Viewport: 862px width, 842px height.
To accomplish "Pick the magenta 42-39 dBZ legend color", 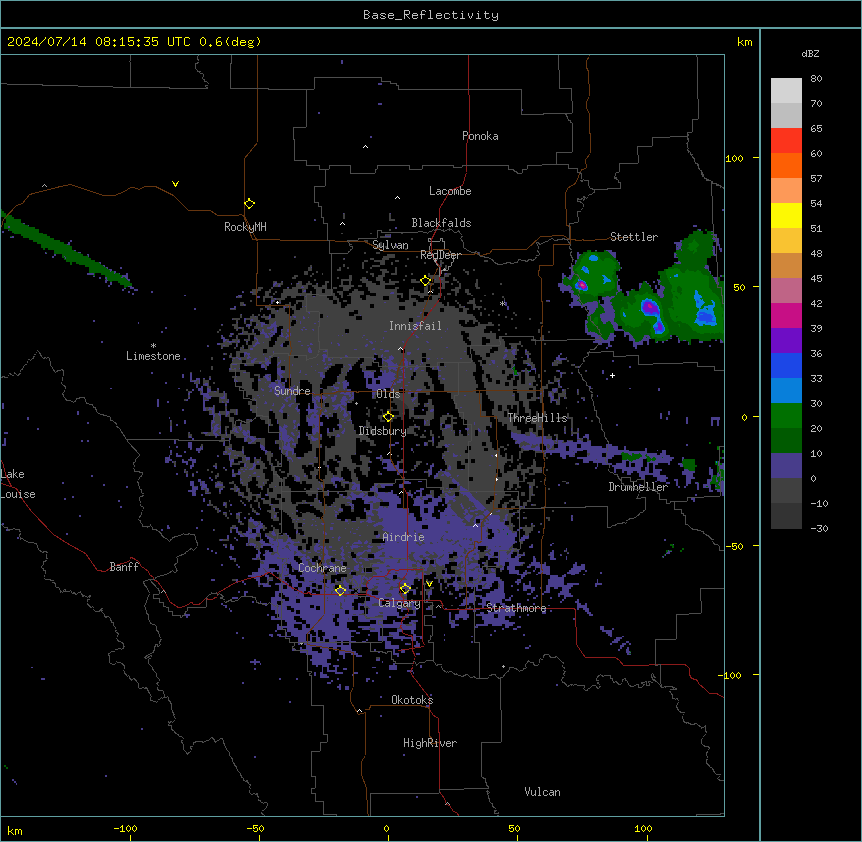I will point(786,315).
